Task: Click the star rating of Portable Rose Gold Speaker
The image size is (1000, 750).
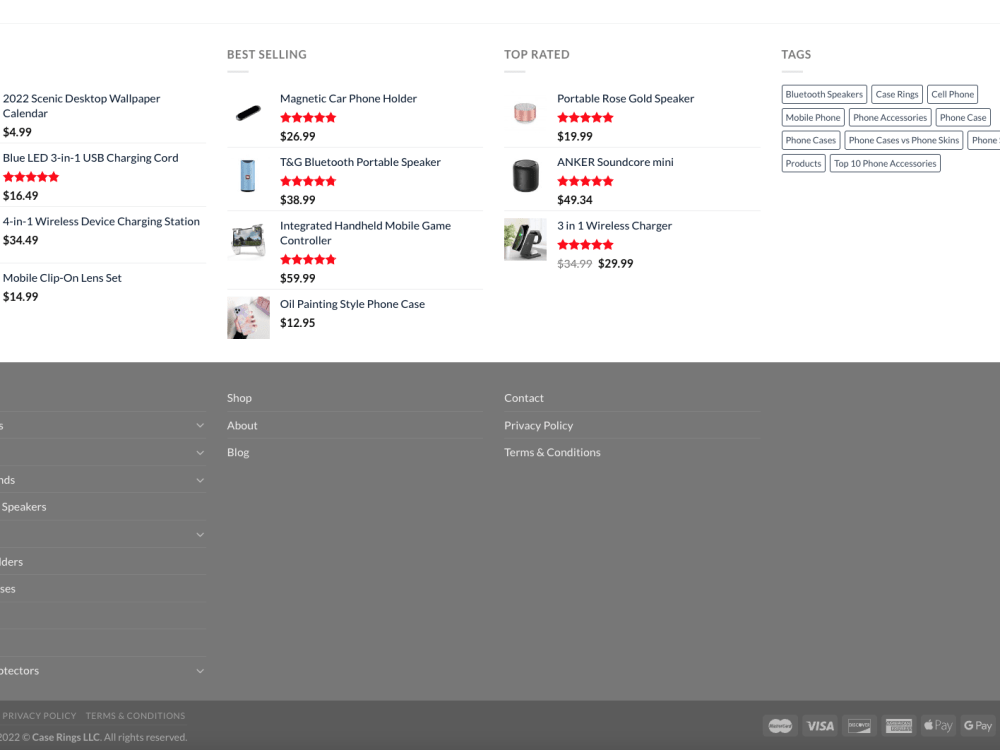Action: coord(585,117)
